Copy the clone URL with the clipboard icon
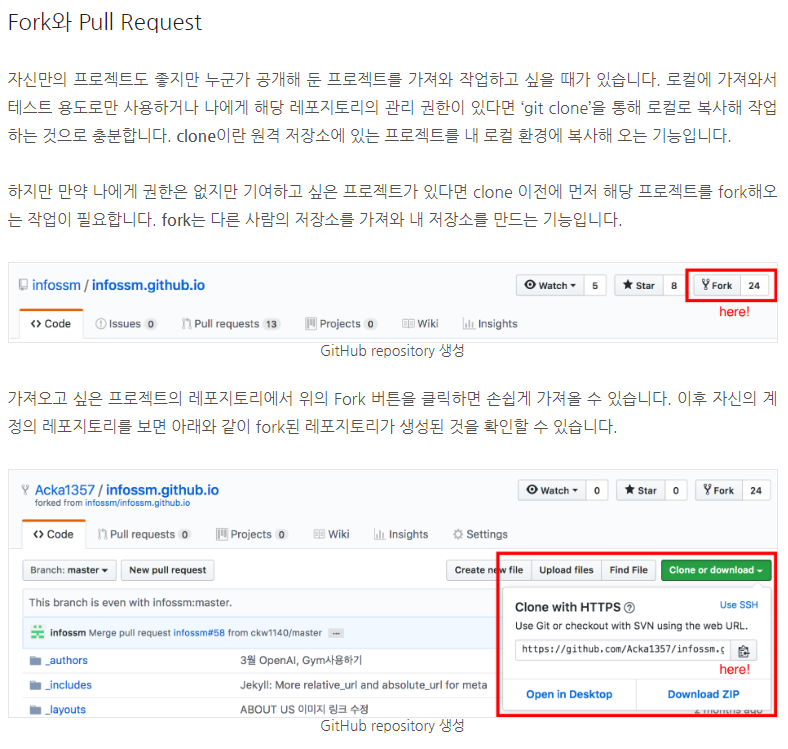This screenshot has width=788, height=749. click(744, 650)
